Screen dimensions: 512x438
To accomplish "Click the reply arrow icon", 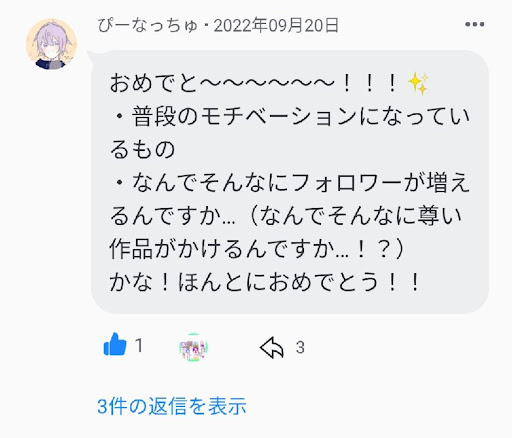I will click(272, 347).
